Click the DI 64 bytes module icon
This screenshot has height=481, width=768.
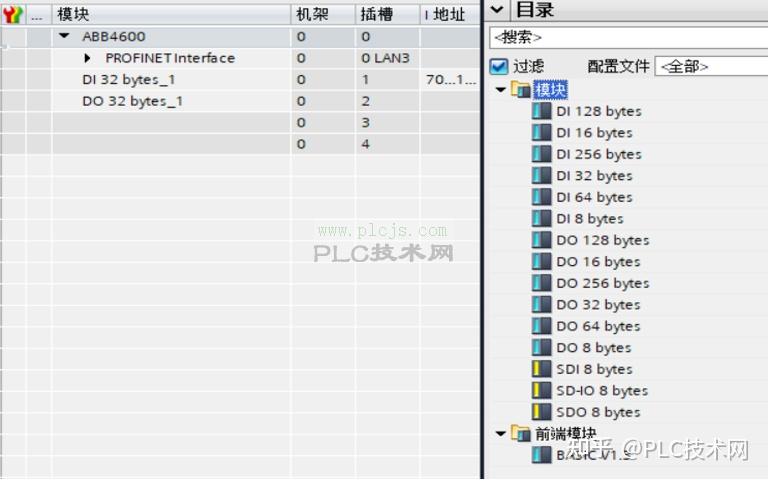[x=541, y=197]
